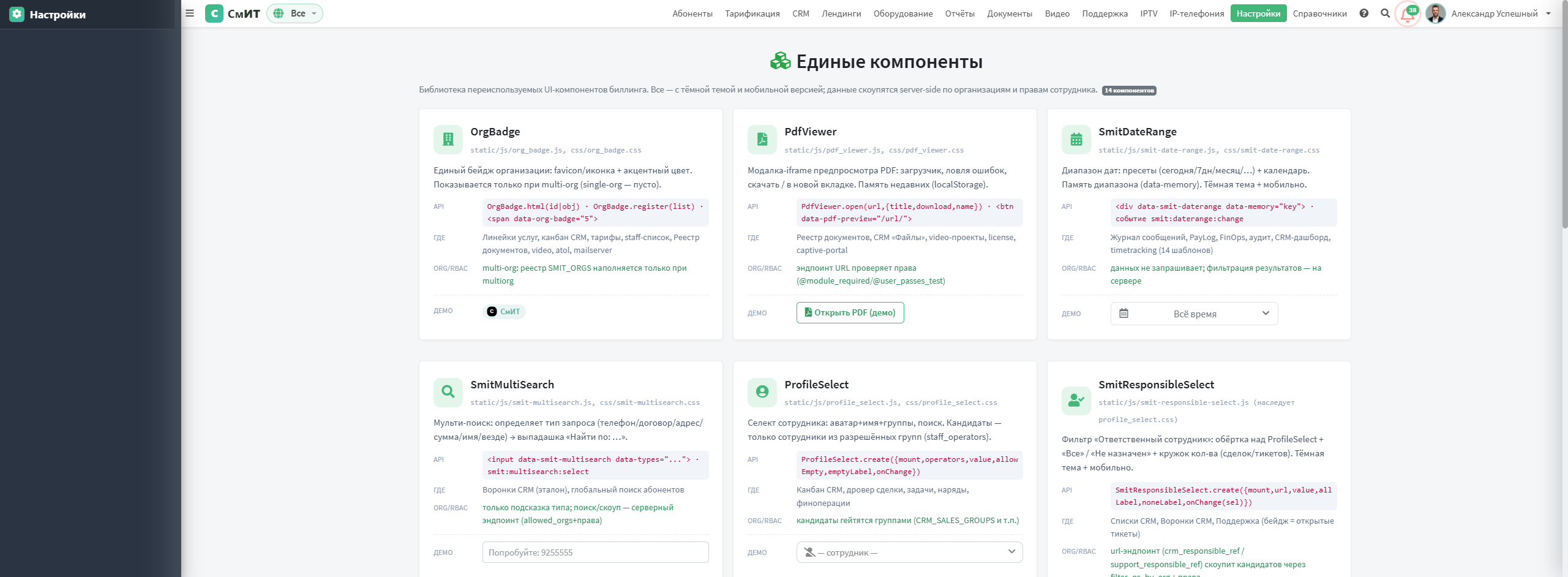The width and height of the screenshot is (1568, 577).
Task: Open notifications bell with 38 badge
Action: click(x=1407, y=14)
